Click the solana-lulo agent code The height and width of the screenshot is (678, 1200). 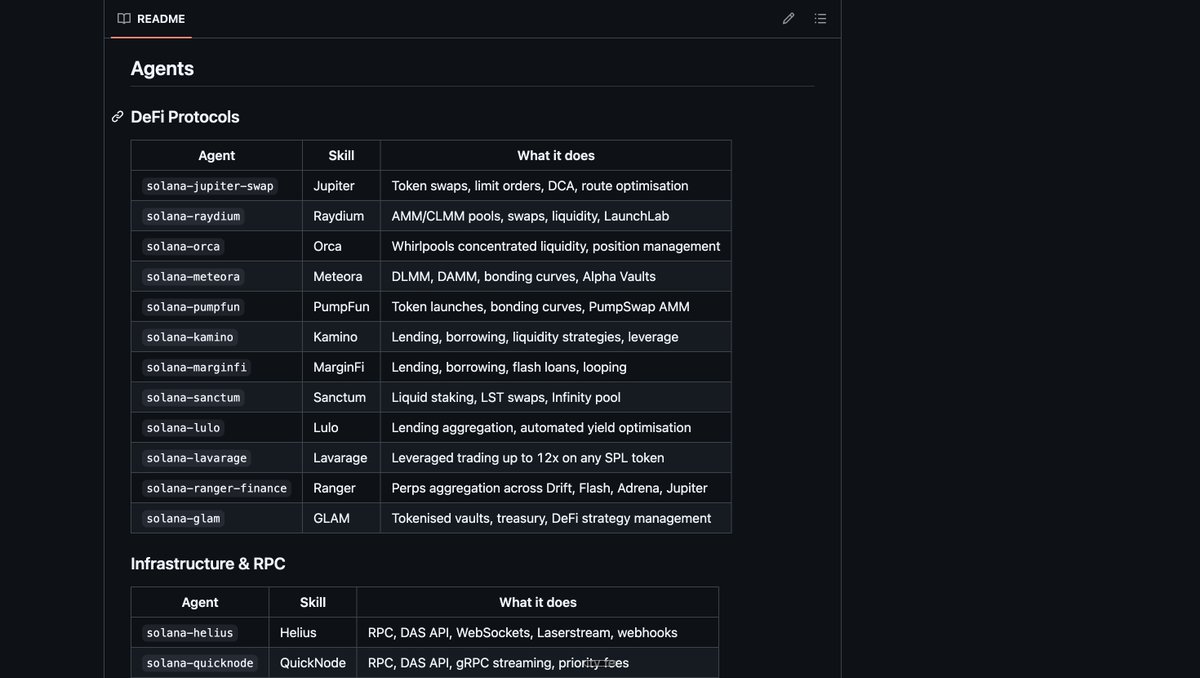pyautogui.click(x=183, y=427)
